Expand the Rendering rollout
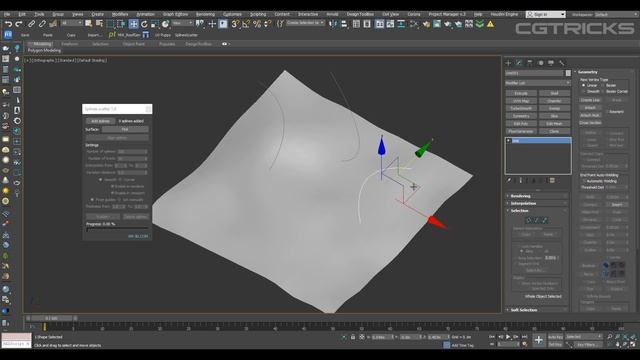This screenshot has height=360, width=640. tap(537, 196)
